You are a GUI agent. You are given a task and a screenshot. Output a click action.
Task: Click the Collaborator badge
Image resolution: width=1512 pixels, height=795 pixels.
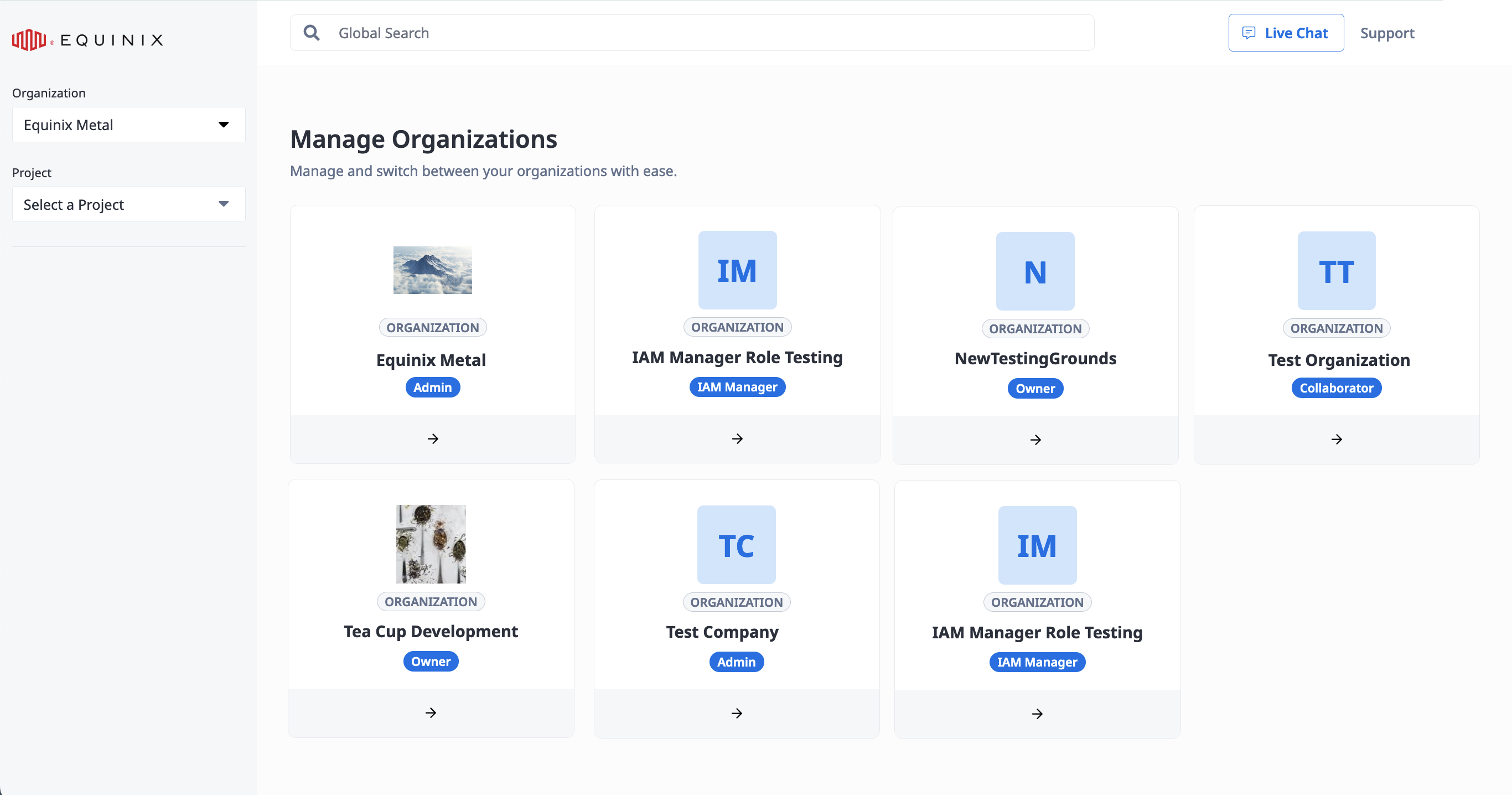tap(1337, 388)
